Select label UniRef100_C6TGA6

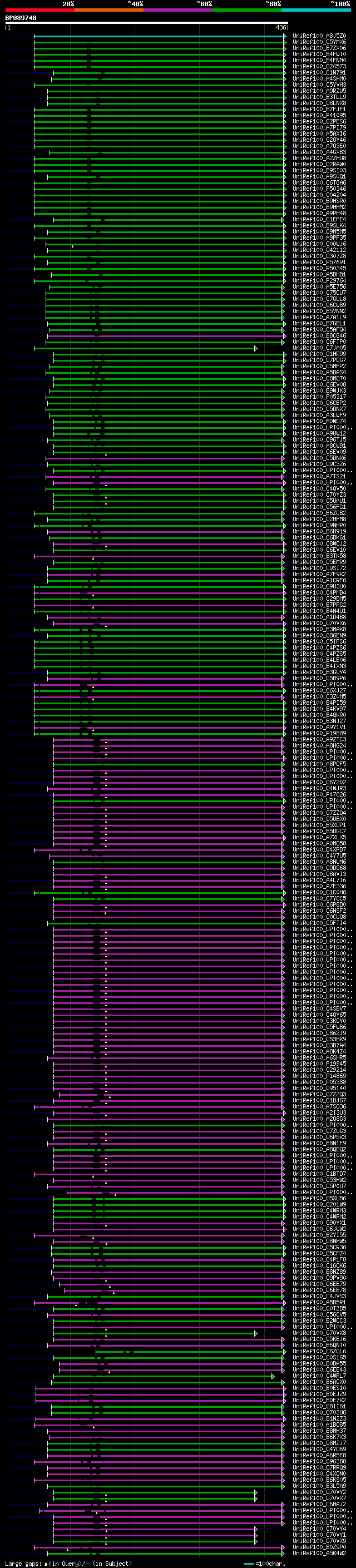pyautogui.click(x=319, y=182)
